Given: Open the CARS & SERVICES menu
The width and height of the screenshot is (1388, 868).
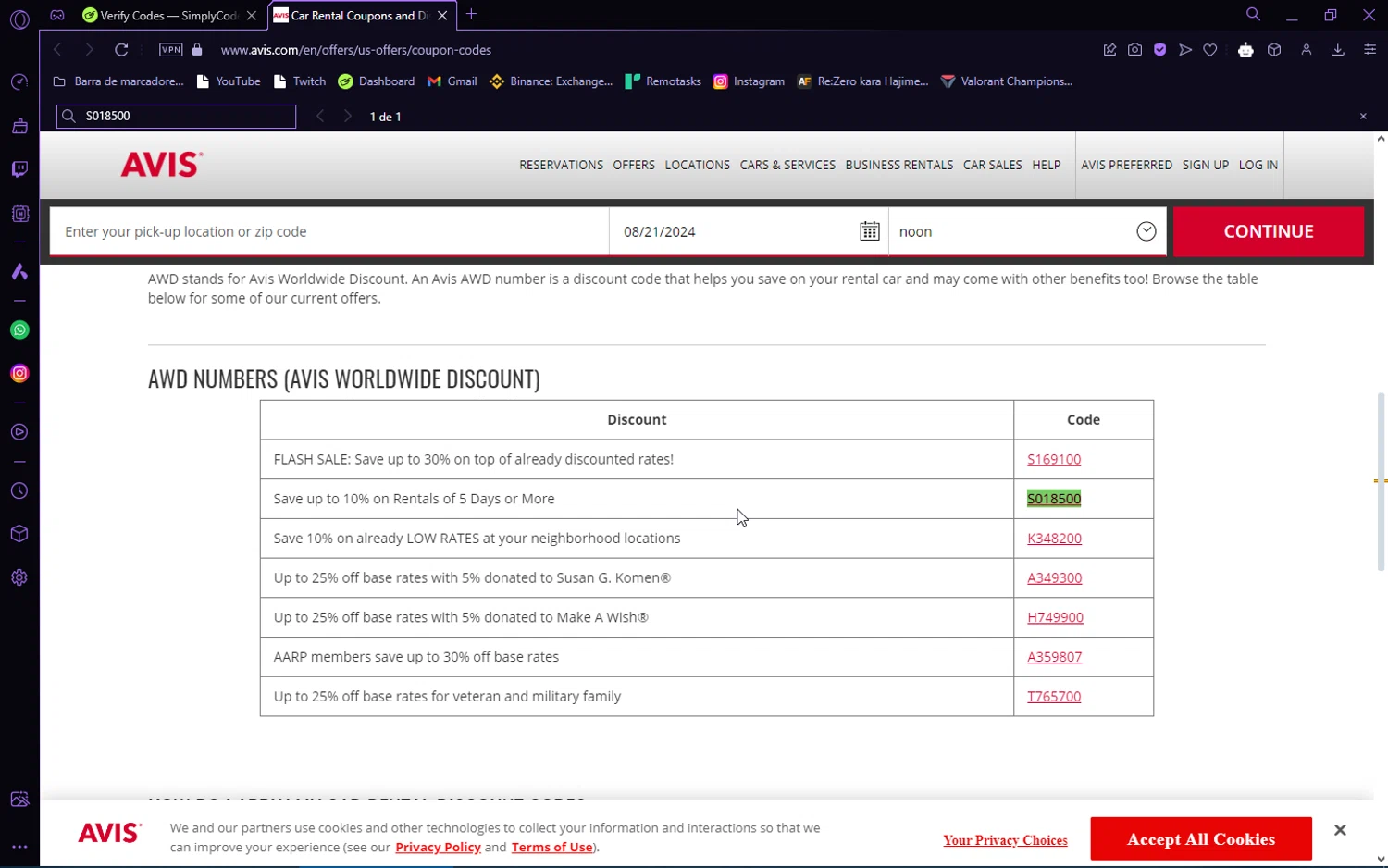Looking at the screenshot, I should (x=787, y=165).
